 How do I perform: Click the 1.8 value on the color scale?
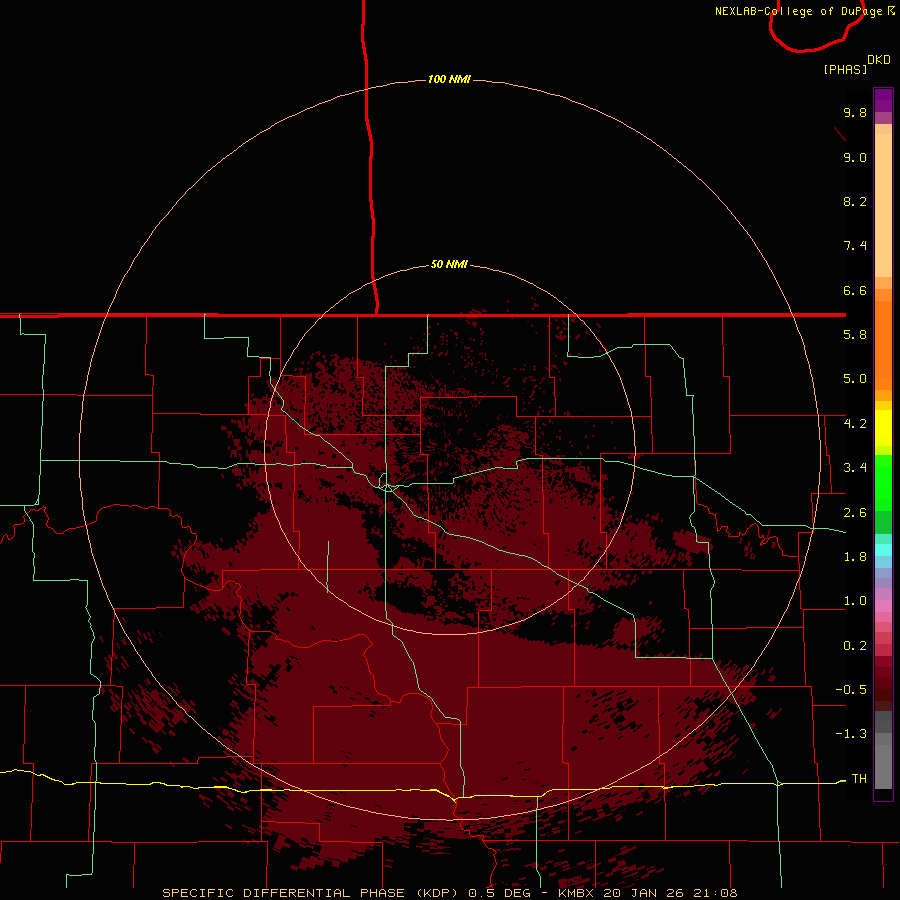855,557
